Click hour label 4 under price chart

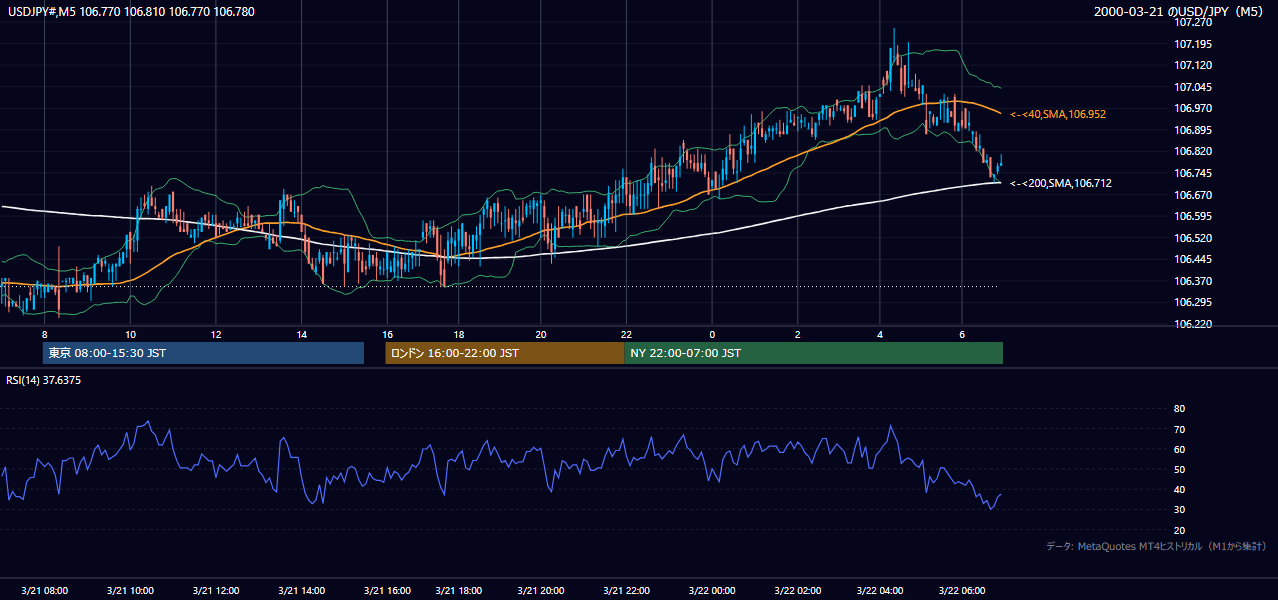(x=880, y=334)
